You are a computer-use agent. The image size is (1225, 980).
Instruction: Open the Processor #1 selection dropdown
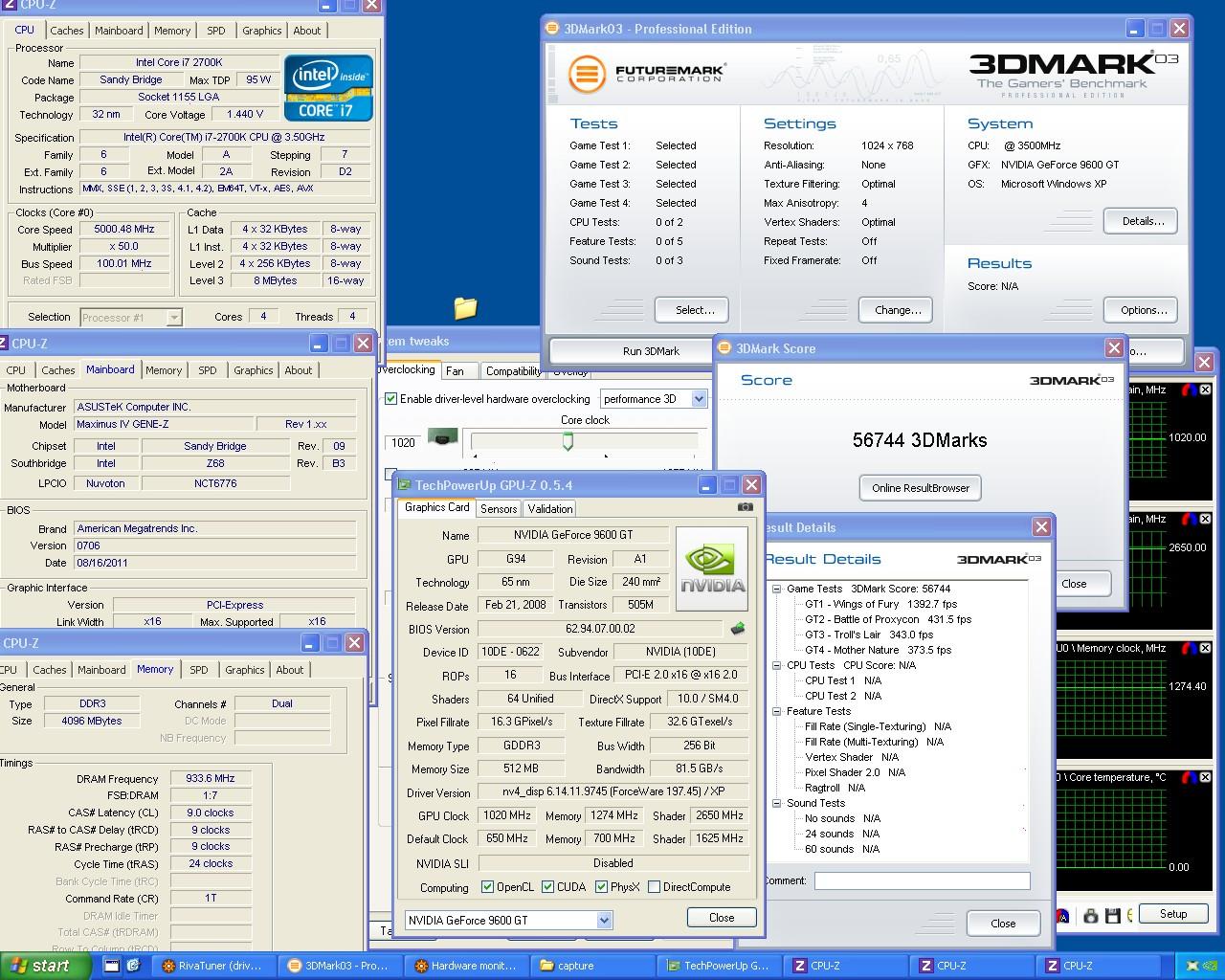174,317
